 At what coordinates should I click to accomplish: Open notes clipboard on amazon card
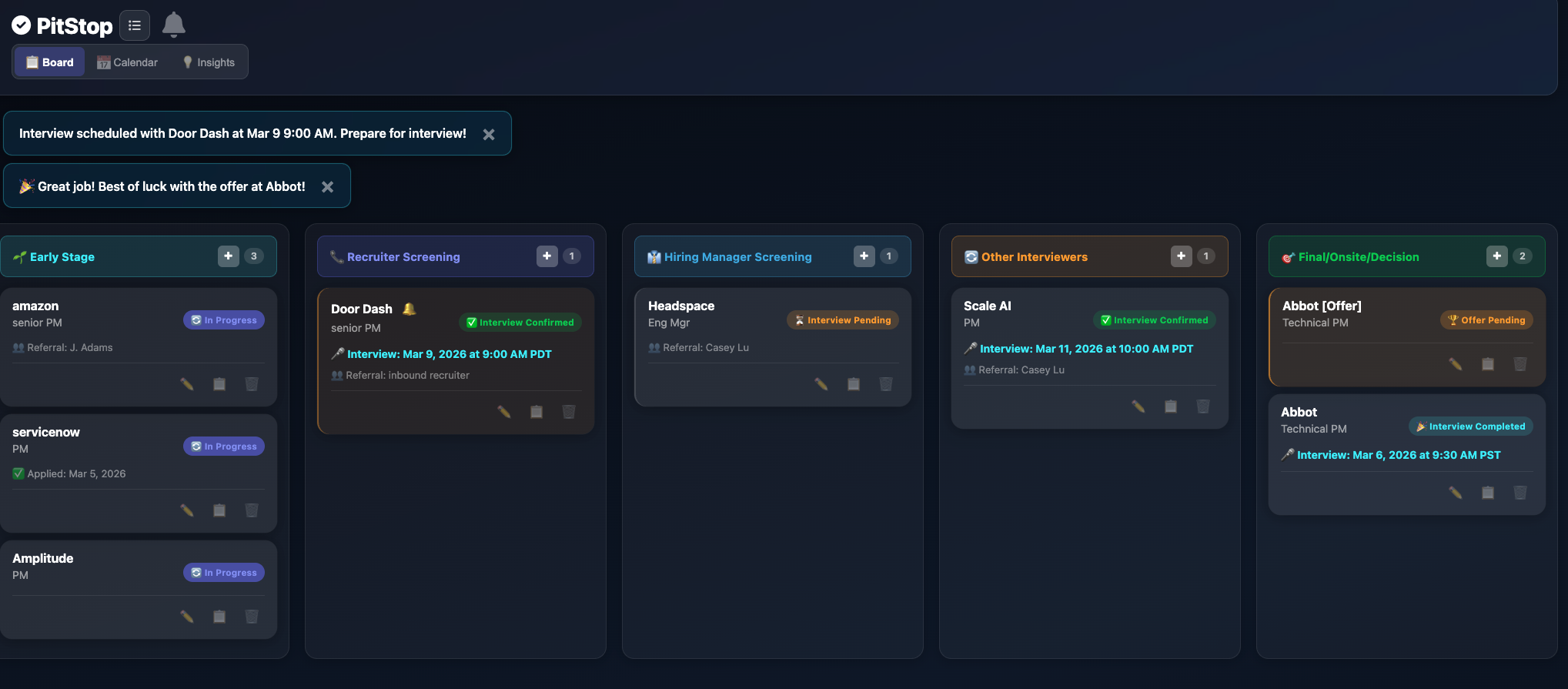219,383
